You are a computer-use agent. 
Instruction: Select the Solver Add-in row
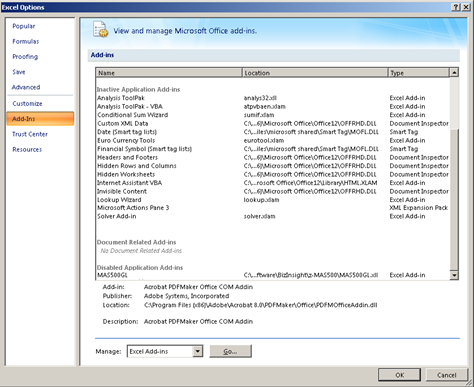pos(272,217)
